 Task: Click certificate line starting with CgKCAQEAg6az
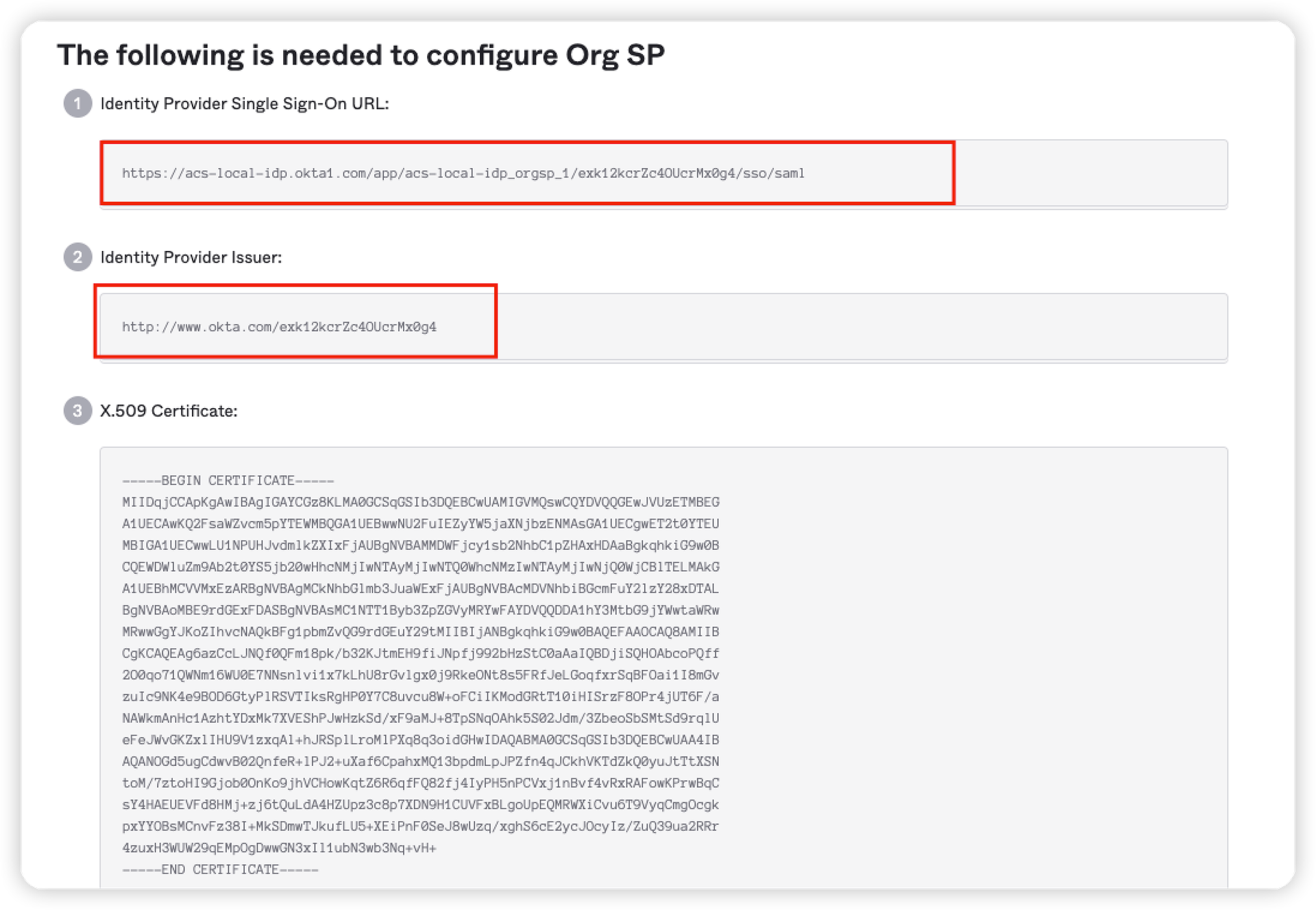click(x=420, y=654)
